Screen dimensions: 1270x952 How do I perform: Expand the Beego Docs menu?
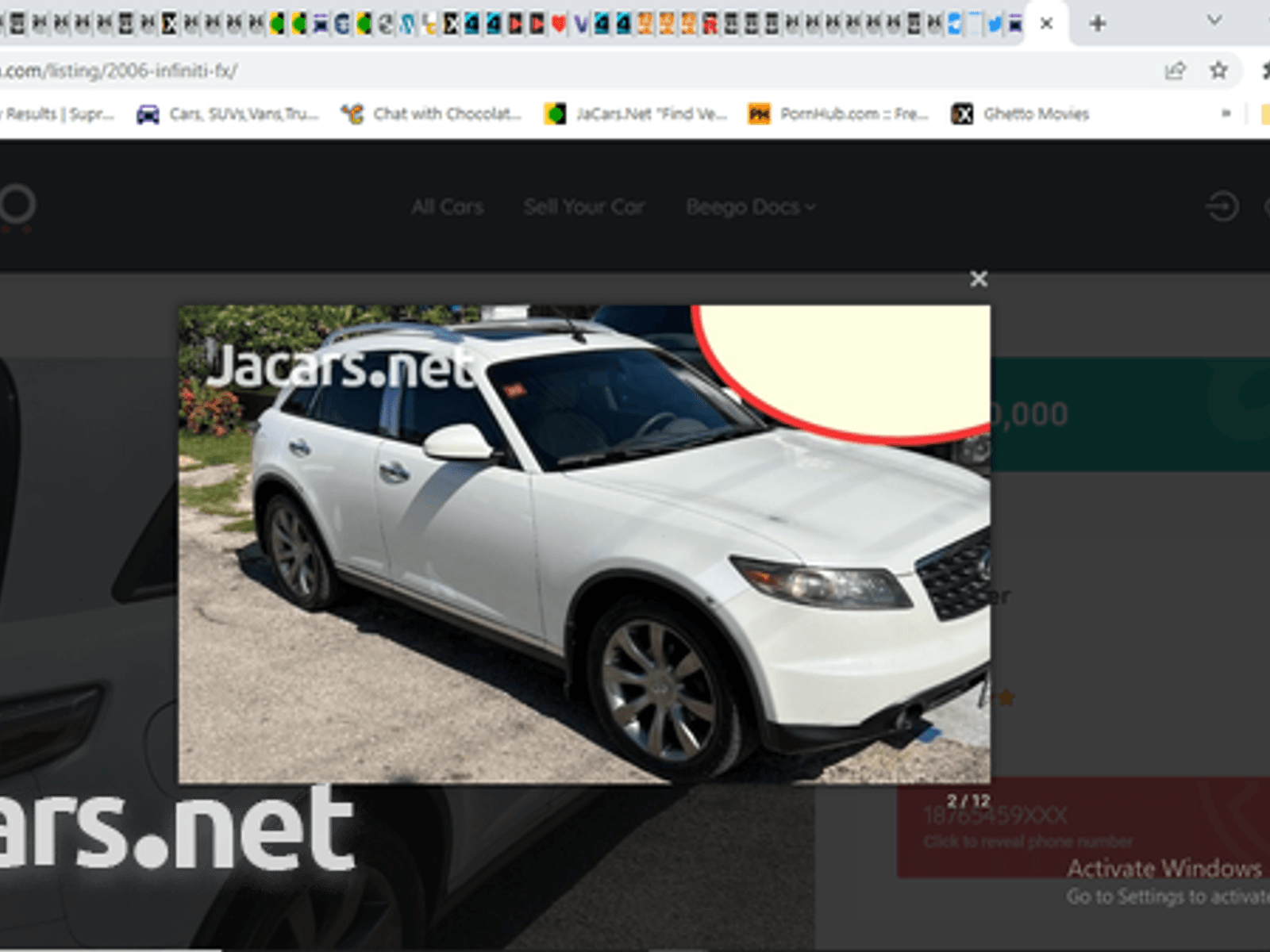coord(750,207)
